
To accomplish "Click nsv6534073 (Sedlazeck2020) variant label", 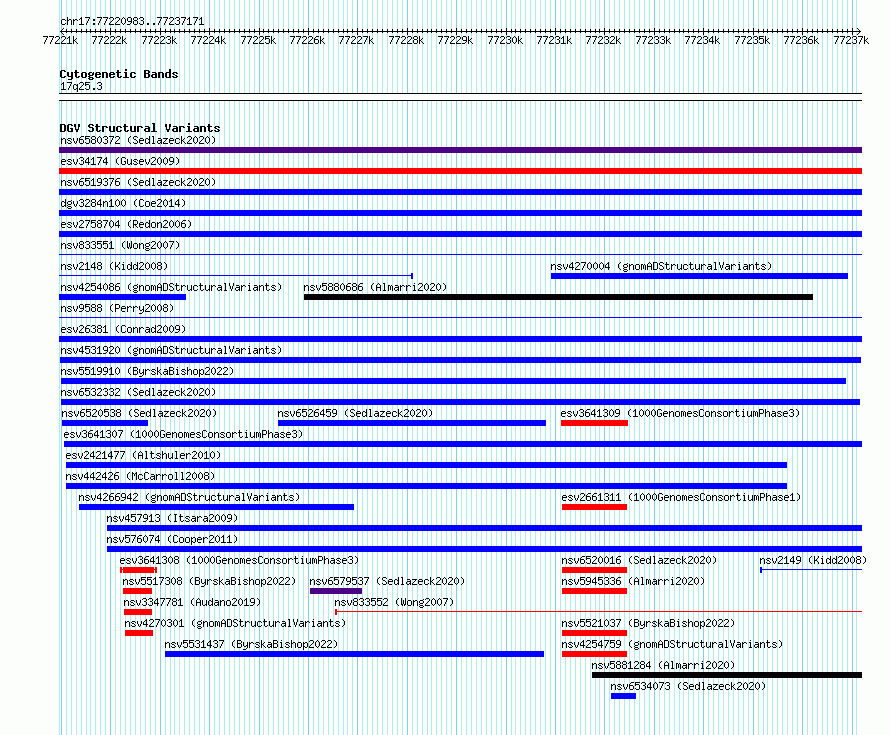I will (688, 686).
